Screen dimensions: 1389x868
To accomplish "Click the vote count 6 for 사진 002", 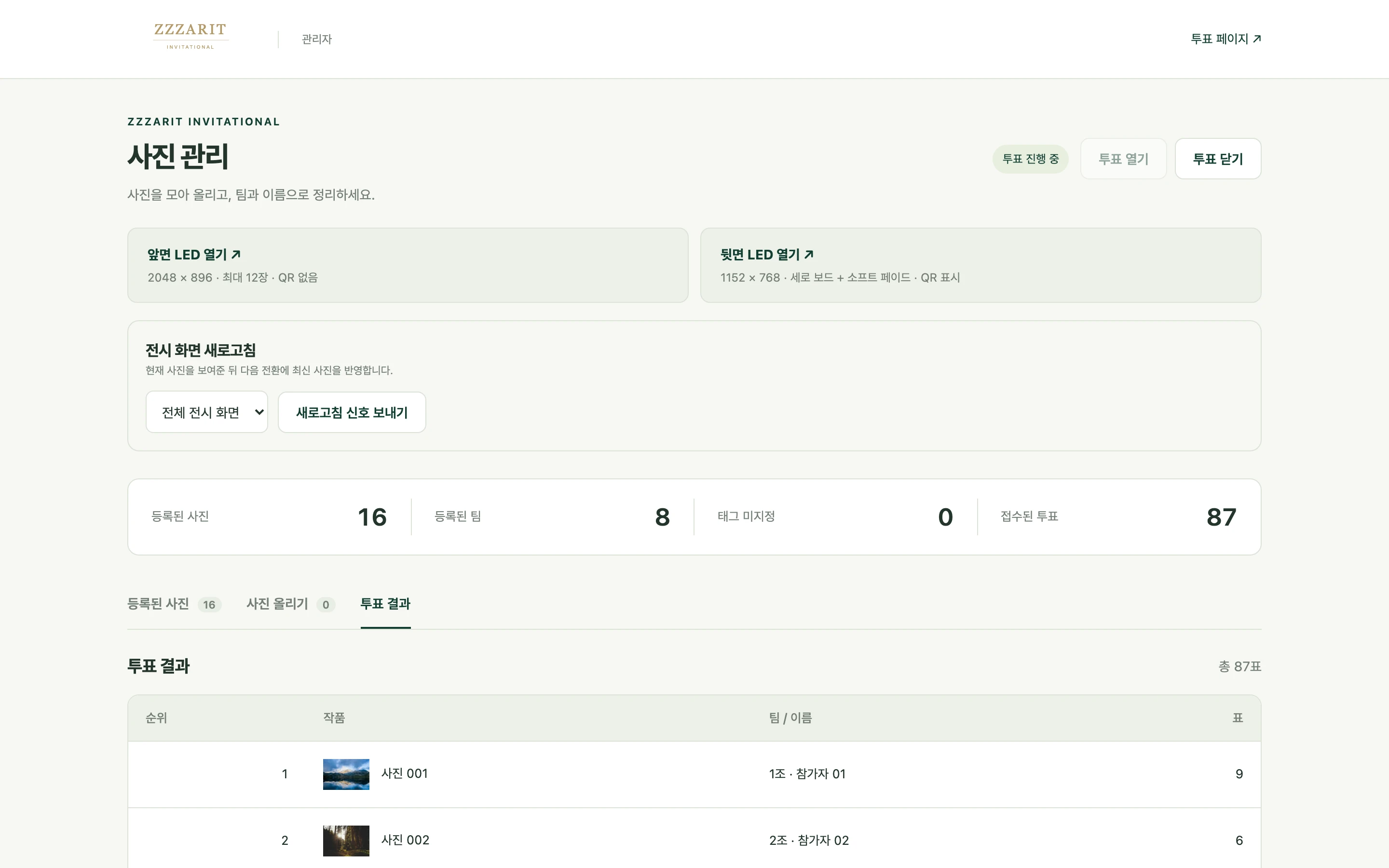I will pyautogui.click(x=1239, y=841).
